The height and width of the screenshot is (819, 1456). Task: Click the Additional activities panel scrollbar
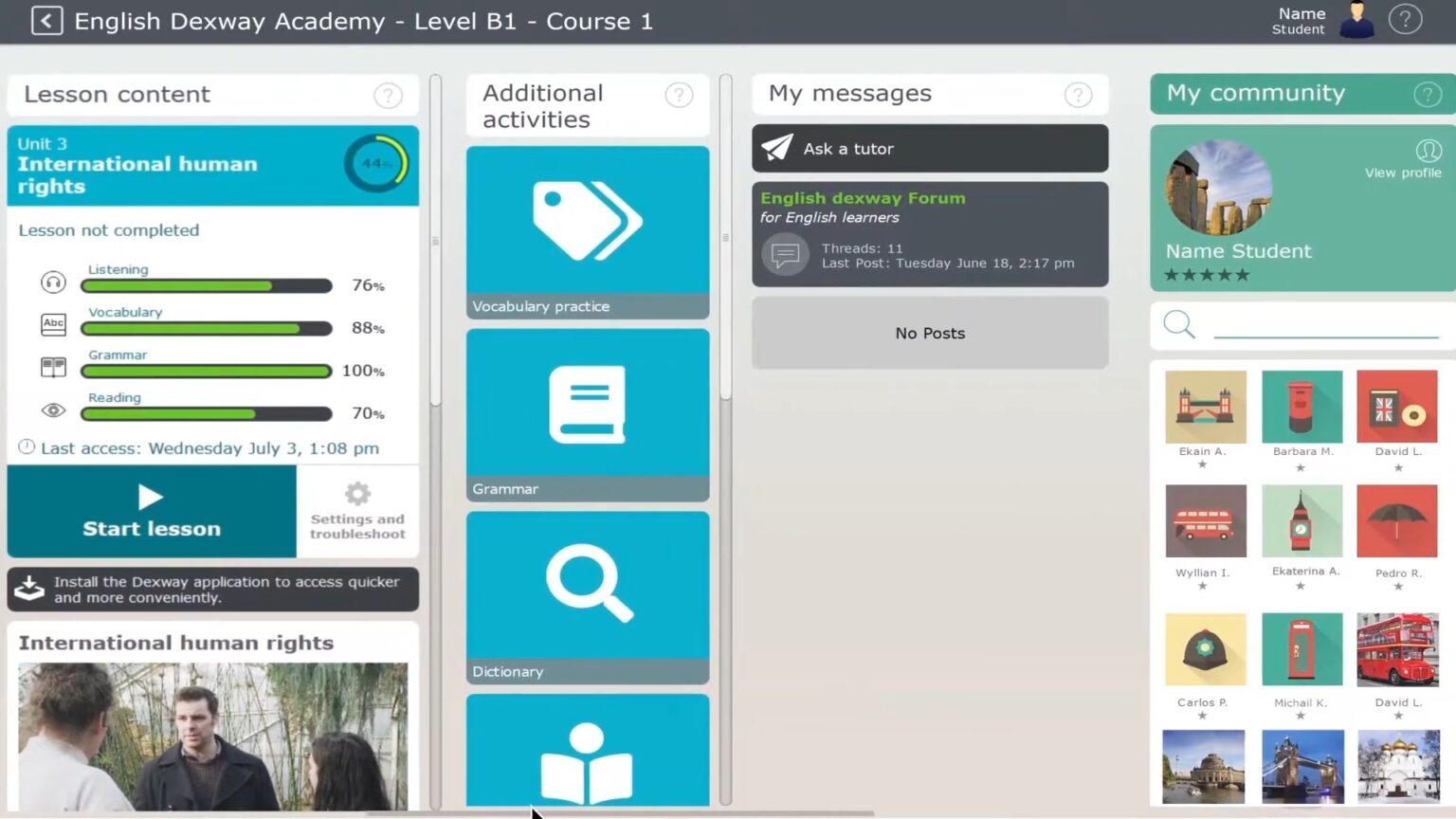pos(725,237)
